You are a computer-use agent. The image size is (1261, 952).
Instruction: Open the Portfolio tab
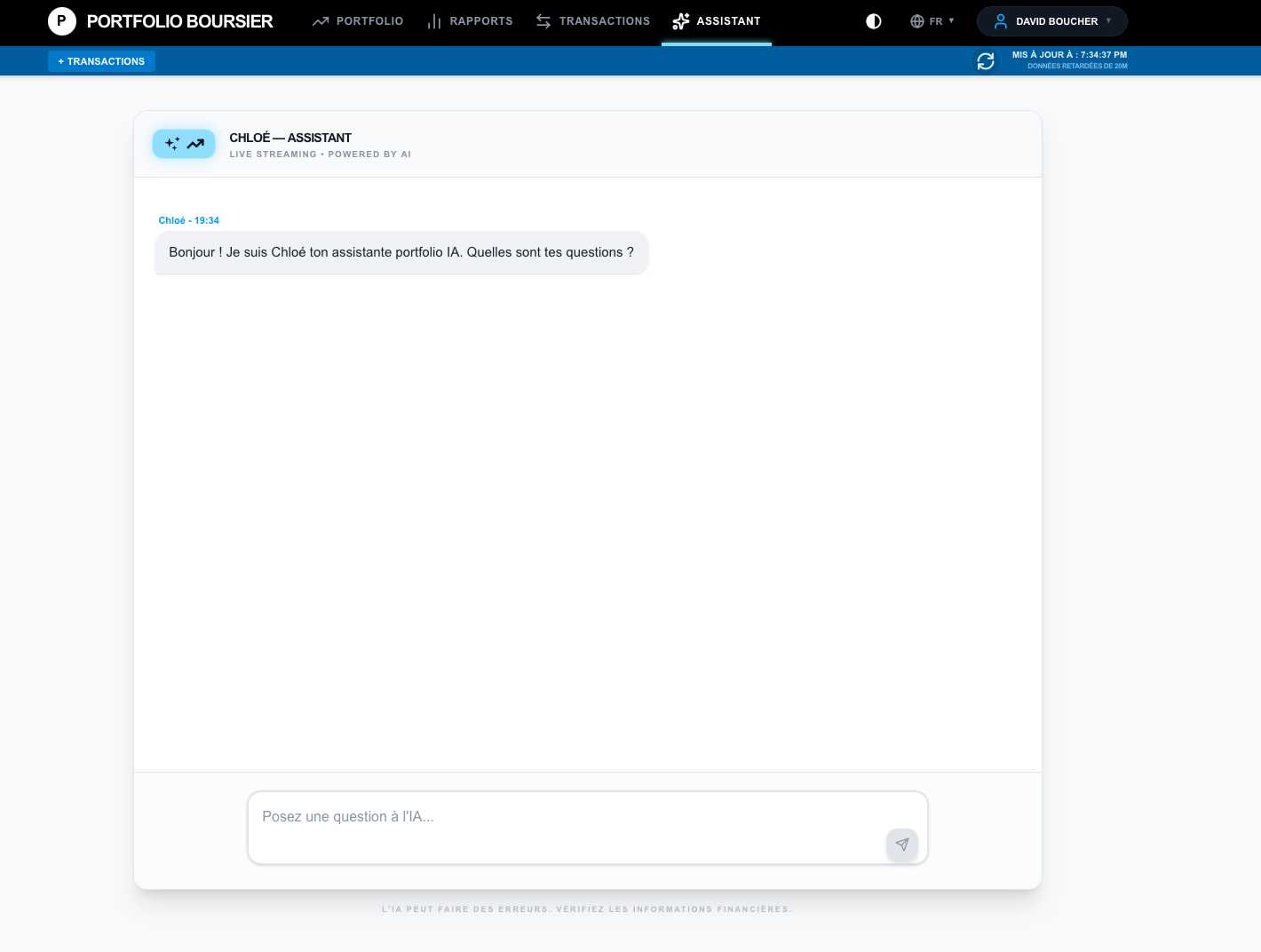358,21
